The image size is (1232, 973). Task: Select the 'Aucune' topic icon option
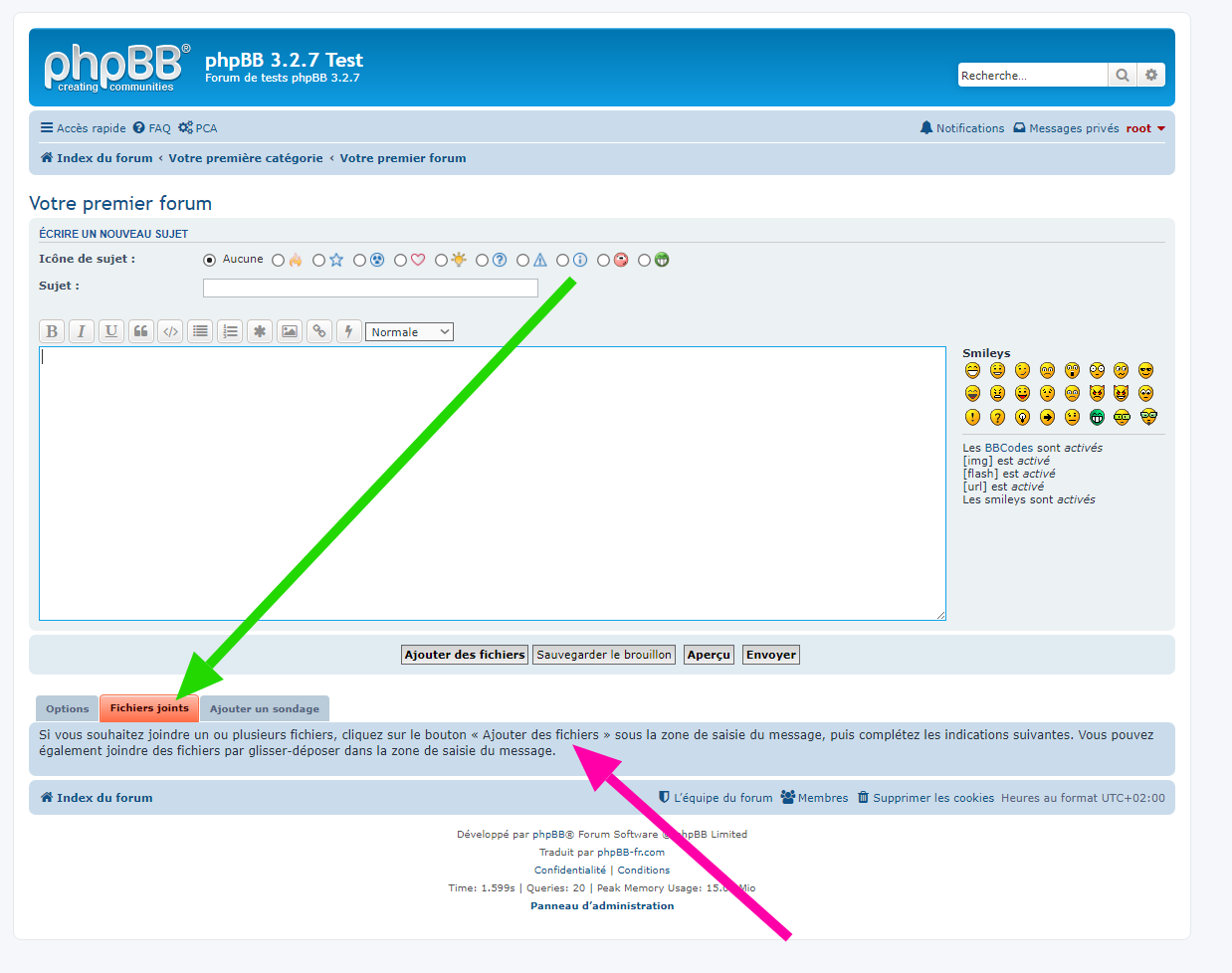[x=210, y=261]
